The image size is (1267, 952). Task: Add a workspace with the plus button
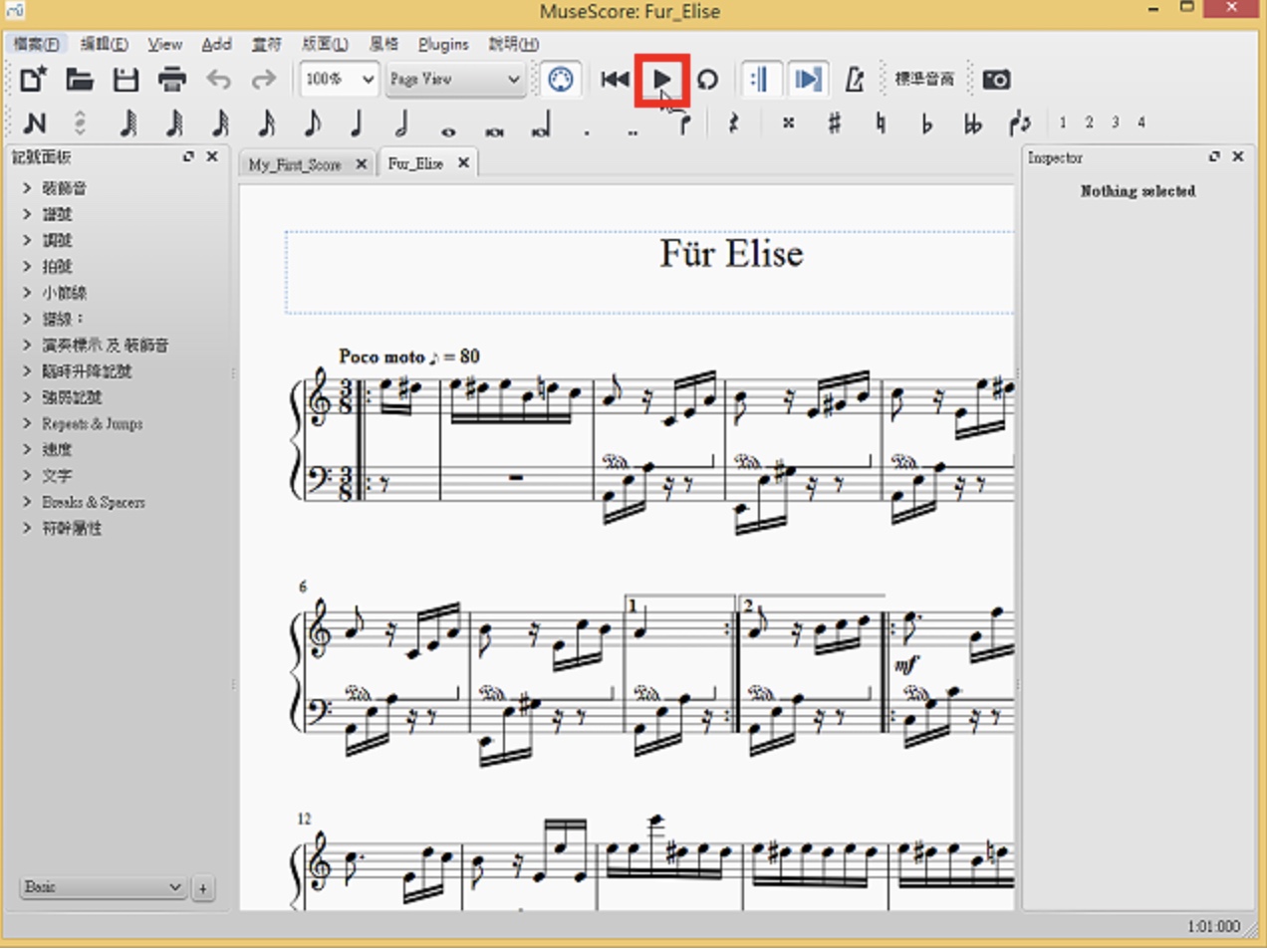click(x=203, y=887)
